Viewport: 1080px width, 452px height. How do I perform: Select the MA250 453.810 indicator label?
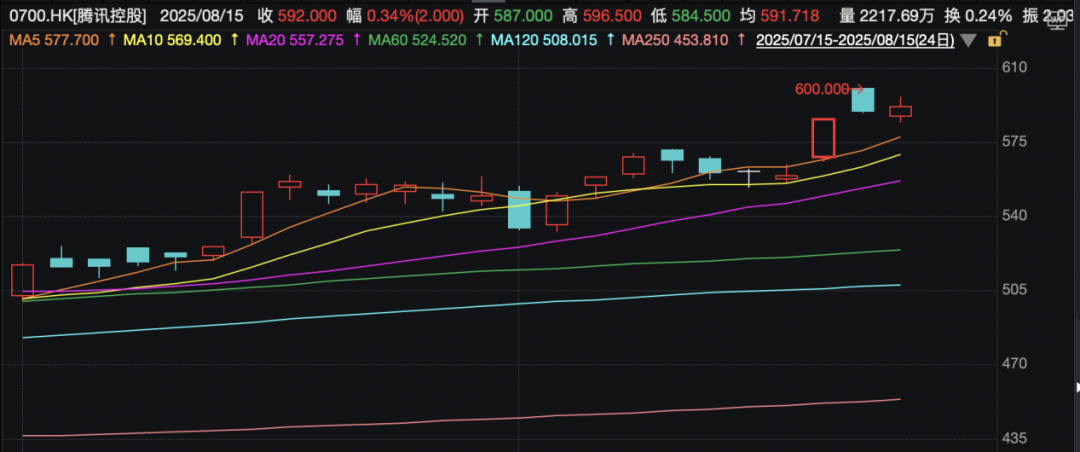coord(676,41)
